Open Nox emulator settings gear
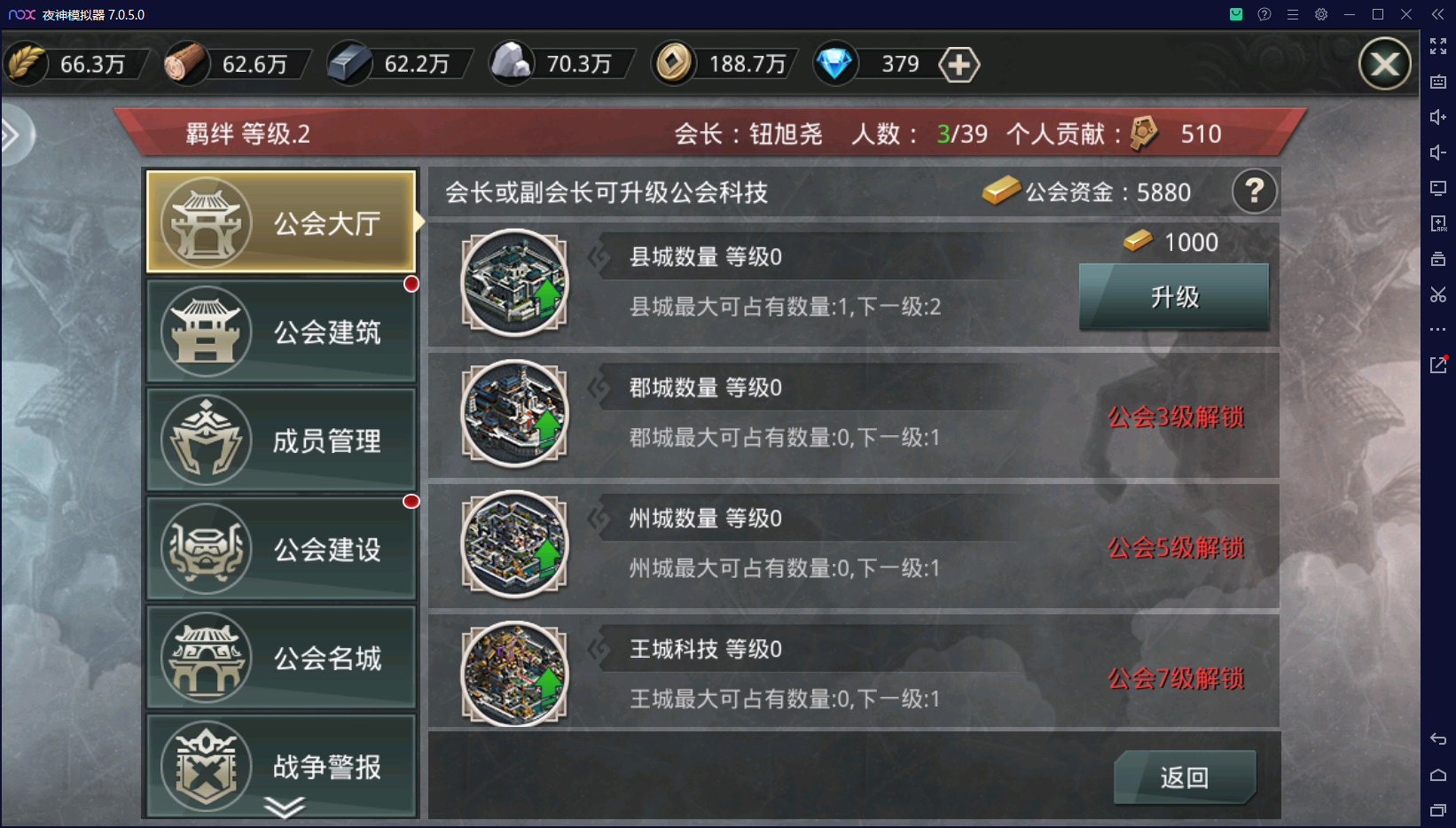Image resolution: width=1456 pixels, height=828 pixels. point(1321,14)
